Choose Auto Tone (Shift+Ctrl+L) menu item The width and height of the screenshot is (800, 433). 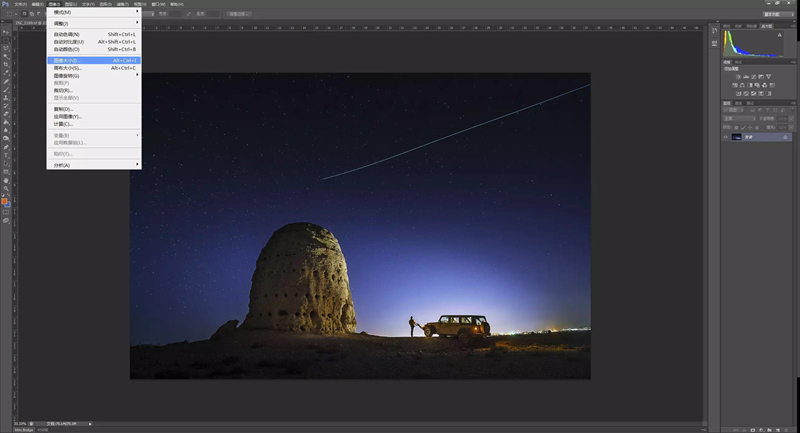coord(94,34)
